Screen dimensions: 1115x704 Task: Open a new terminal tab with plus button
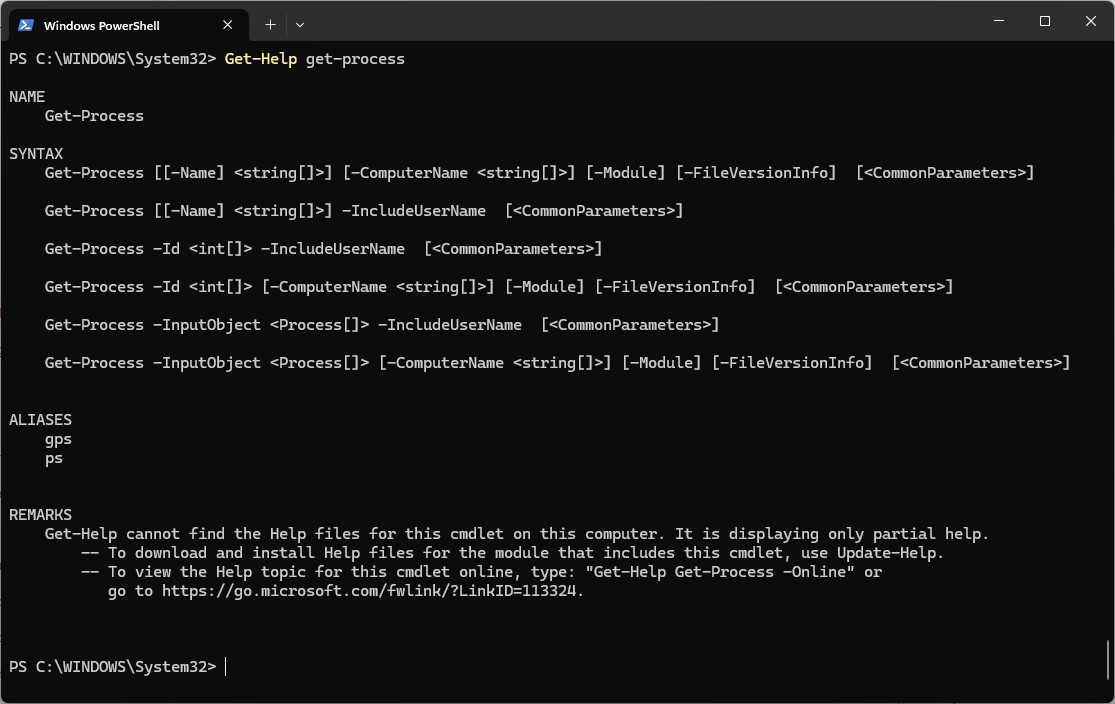pyautogui.click(x=269, y=24)
